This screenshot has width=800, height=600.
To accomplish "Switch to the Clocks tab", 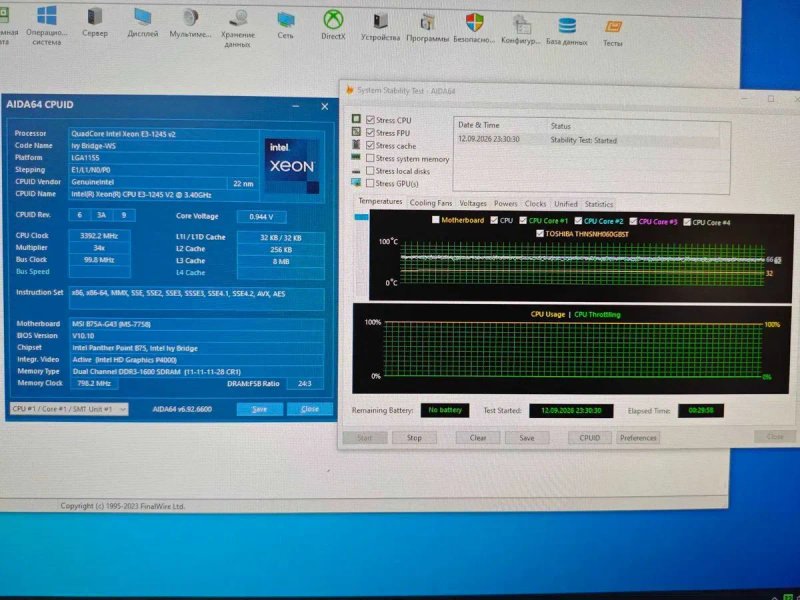I will 535,204.
